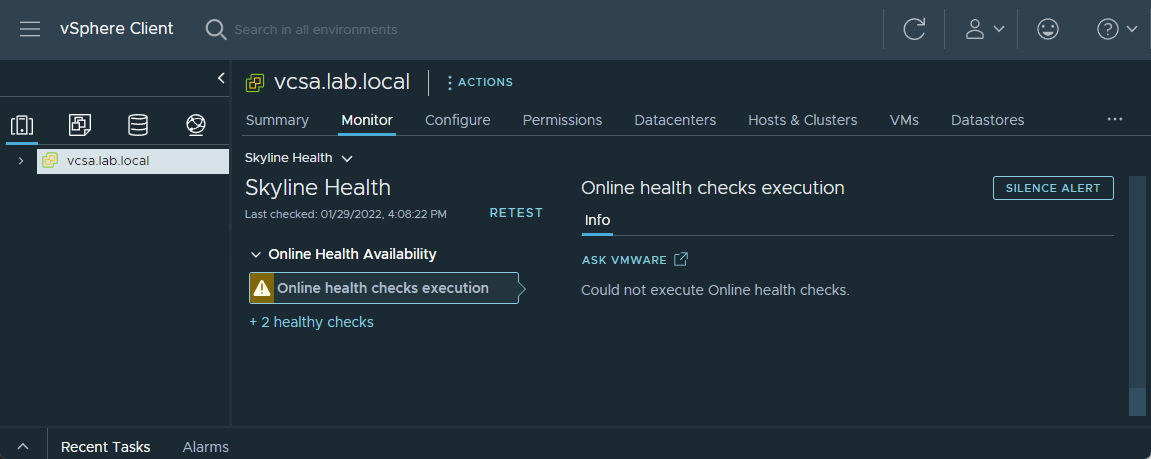1151x459 pixels.
Task: Open the smiley feedback icon
Action: coord(1047,29)
